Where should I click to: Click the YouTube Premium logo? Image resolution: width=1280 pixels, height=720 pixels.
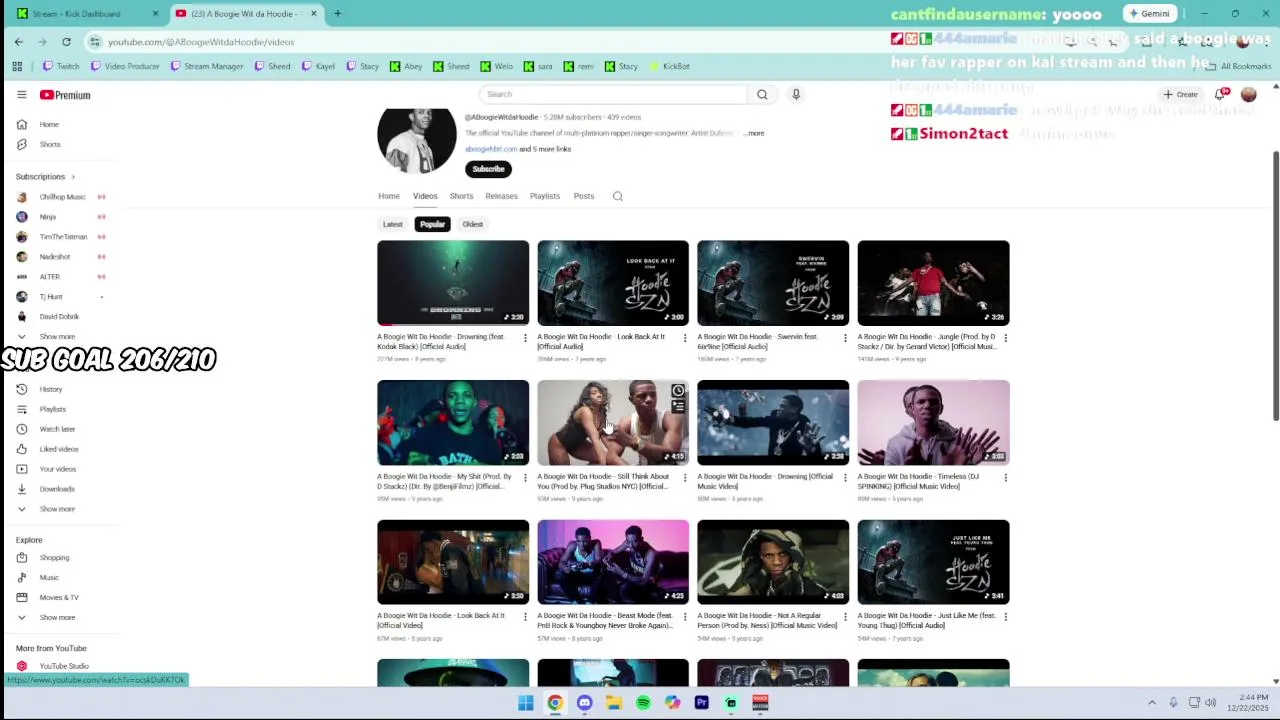click(x=65, y=95)
